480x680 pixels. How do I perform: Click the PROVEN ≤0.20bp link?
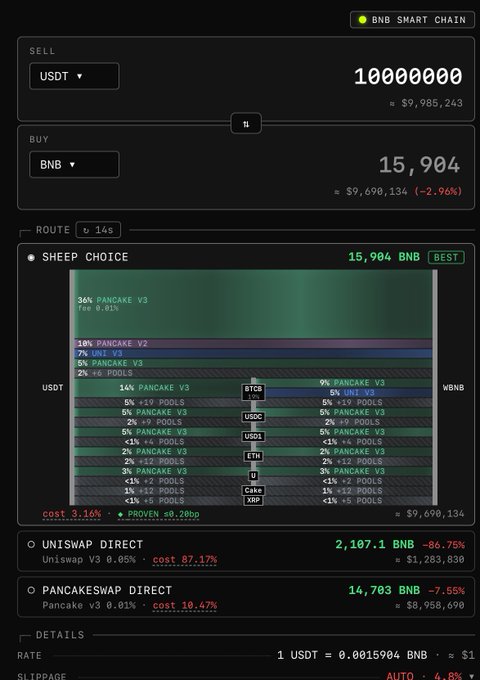159,514
